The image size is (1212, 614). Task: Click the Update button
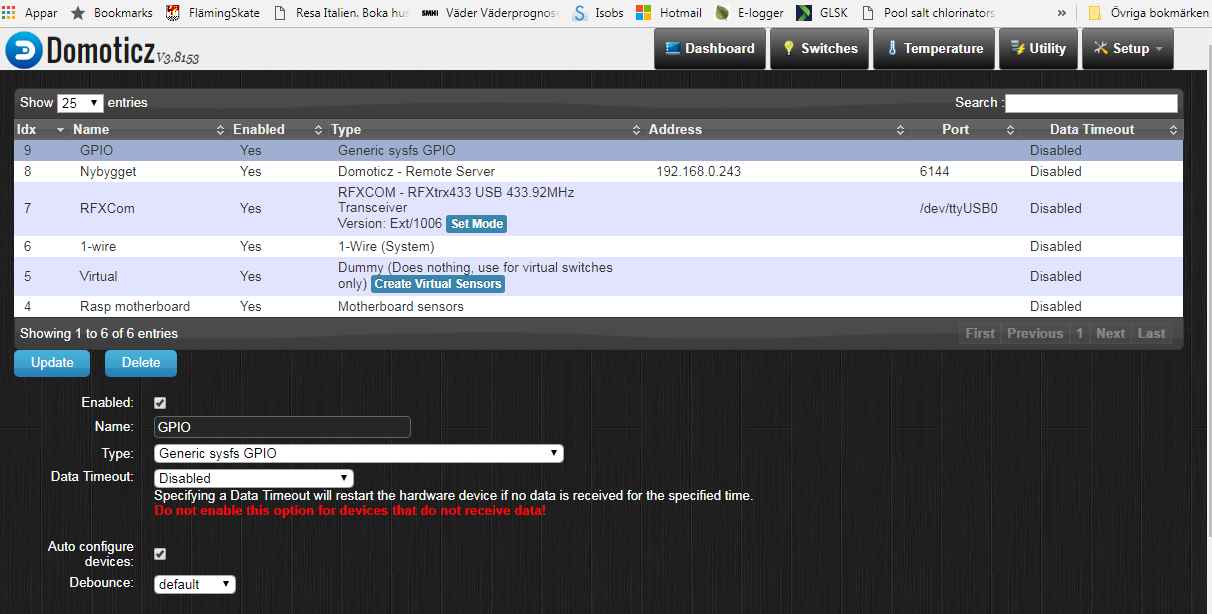[x=52, y=363]
